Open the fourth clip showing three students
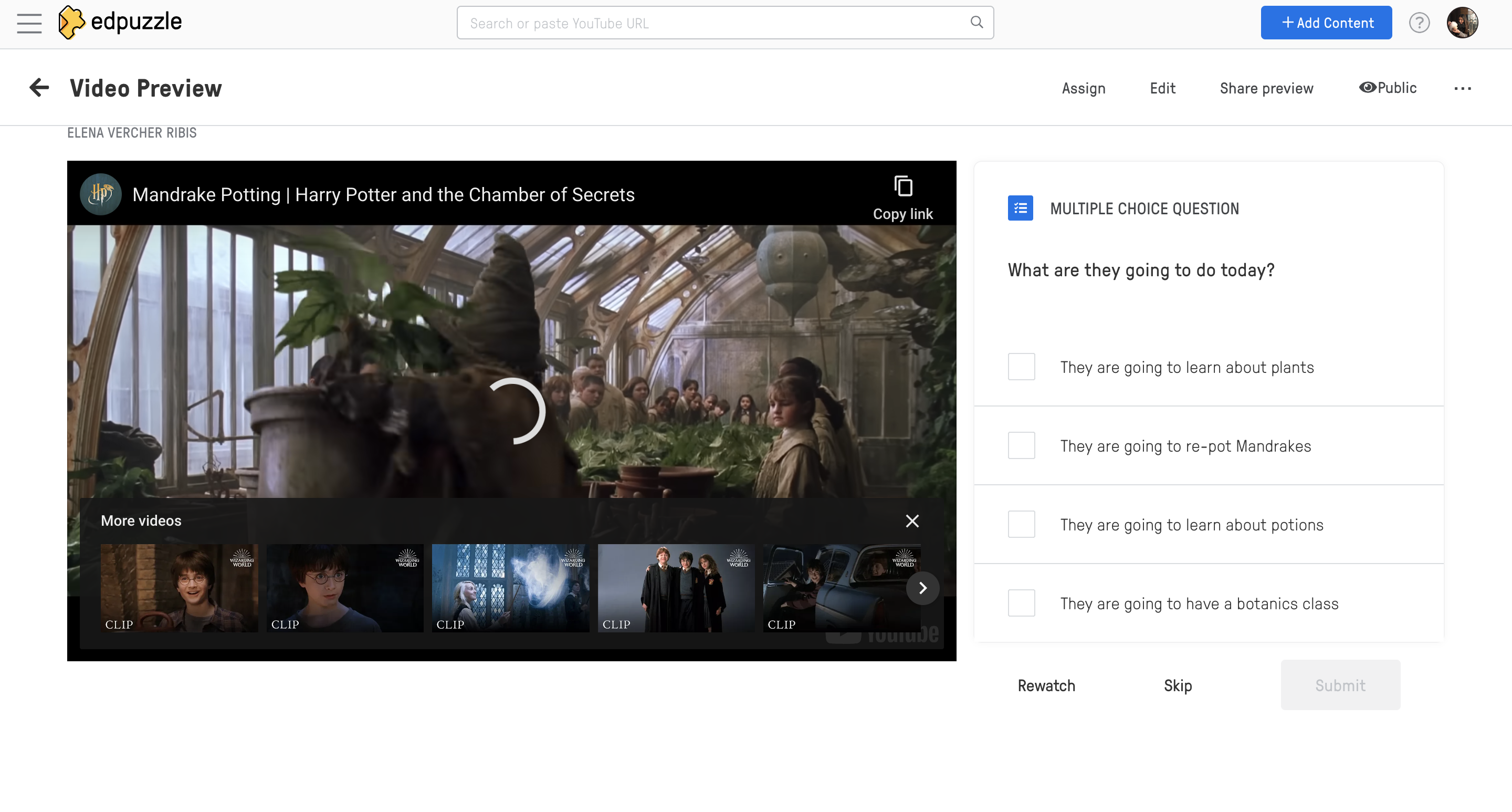This screenshot has width=1512, height=812. click(x=676, y=588)
